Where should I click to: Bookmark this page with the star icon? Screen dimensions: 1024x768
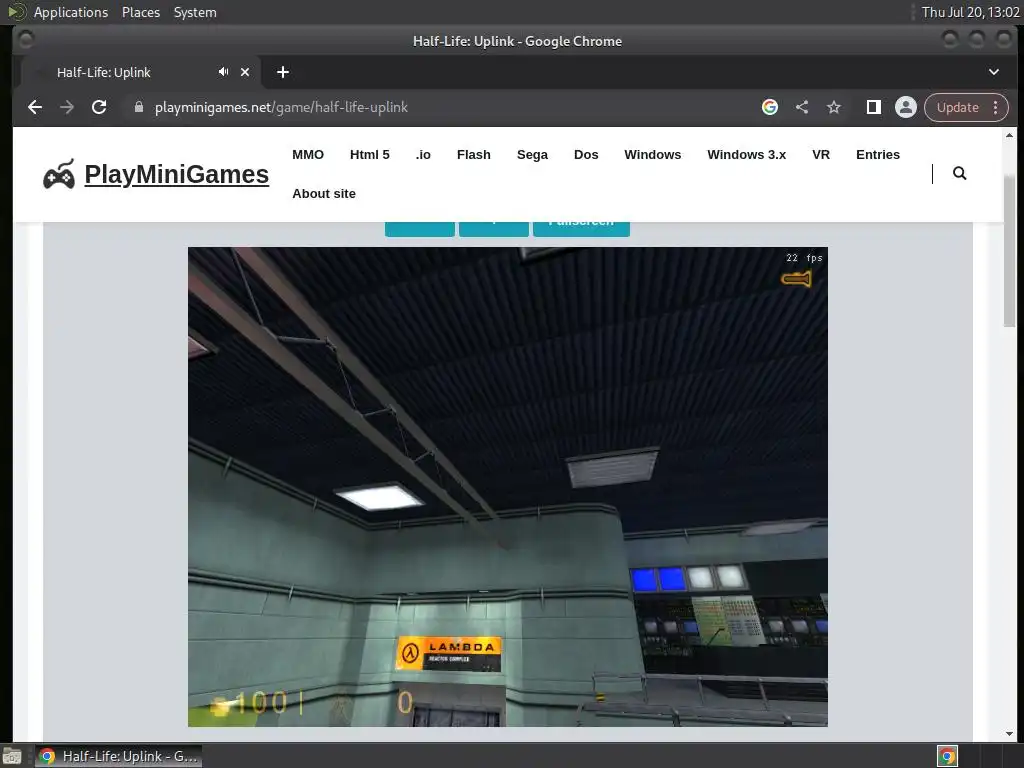tap(834, 107)
